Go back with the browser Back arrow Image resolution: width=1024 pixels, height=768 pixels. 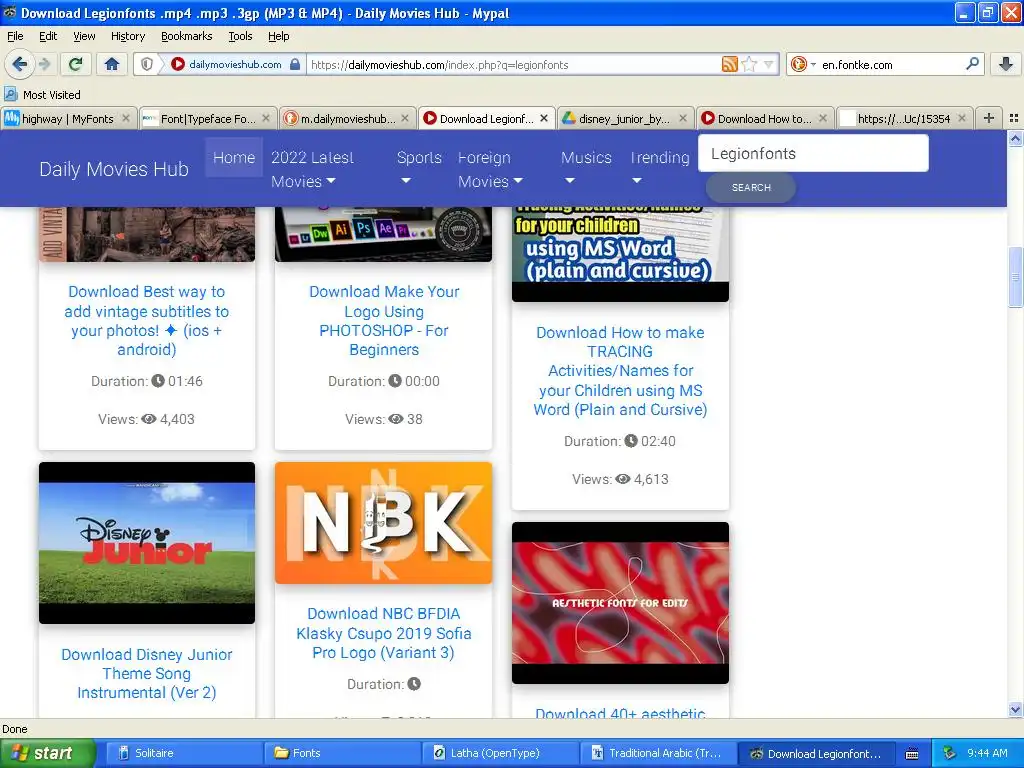pyautogui.click(x=19, y=64)
